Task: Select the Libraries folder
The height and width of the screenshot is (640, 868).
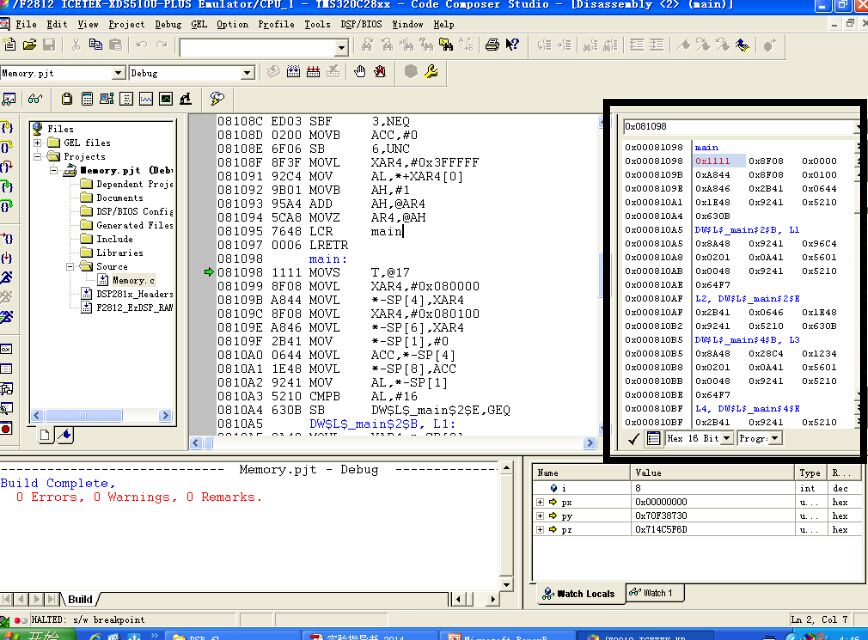Action: [x=120, y=253]
